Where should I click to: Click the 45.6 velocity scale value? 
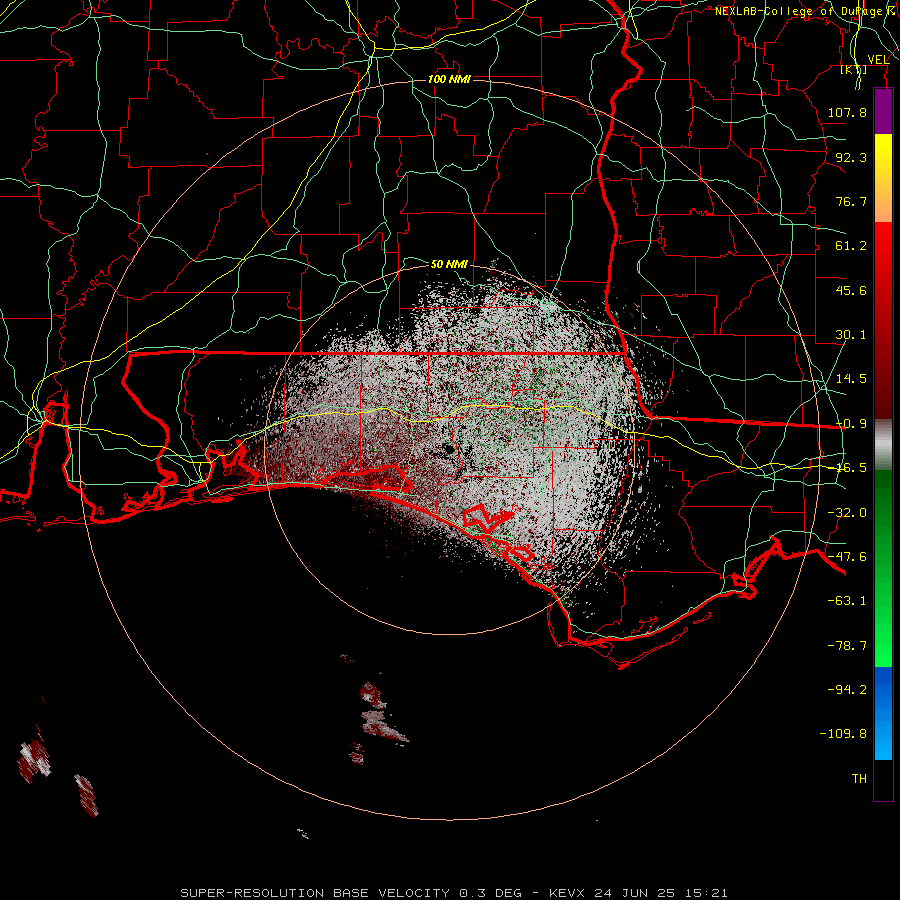pyautogui.click(x=851, y=290)
